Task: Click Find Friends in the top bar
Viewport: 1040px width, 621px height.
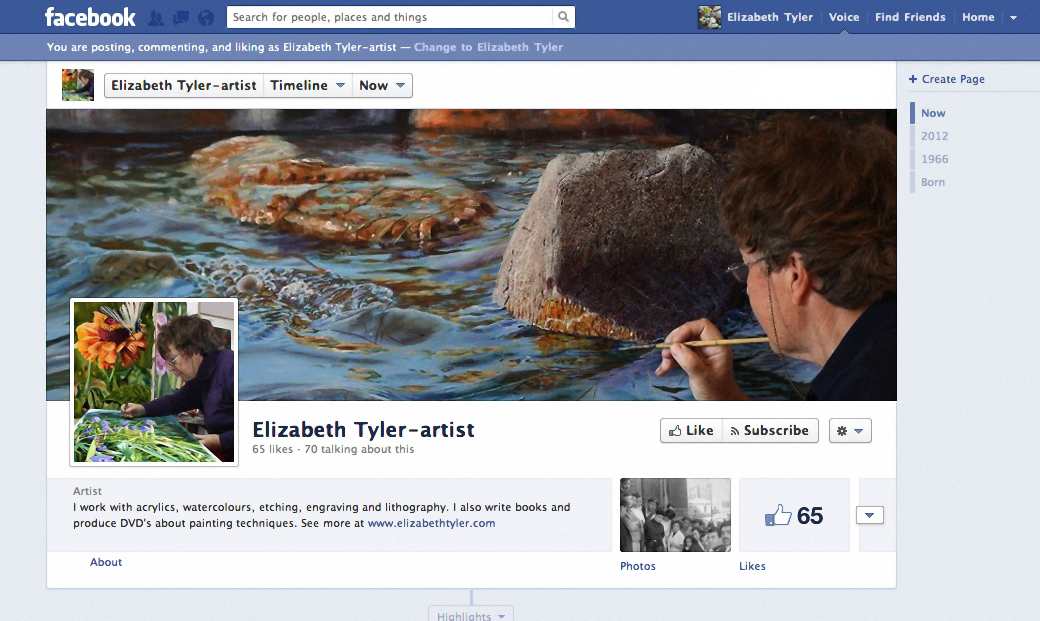Action: (910, 16)
